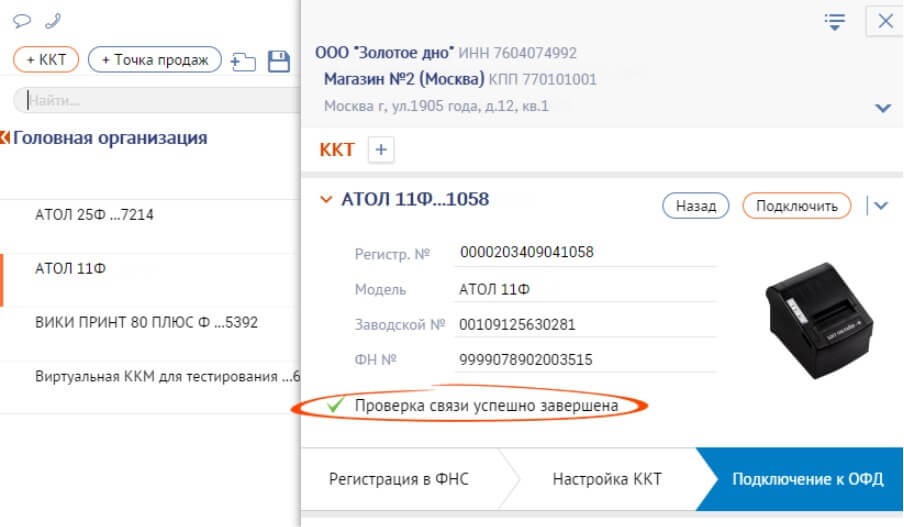The image size is (904, 527).
Task: Collapse the АТОЛ 11Ф...1058 section
Action: click(325, 200)
